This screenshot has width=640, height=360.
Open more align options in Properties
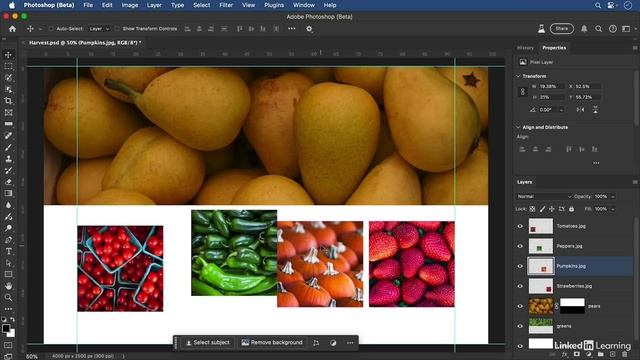596,163
